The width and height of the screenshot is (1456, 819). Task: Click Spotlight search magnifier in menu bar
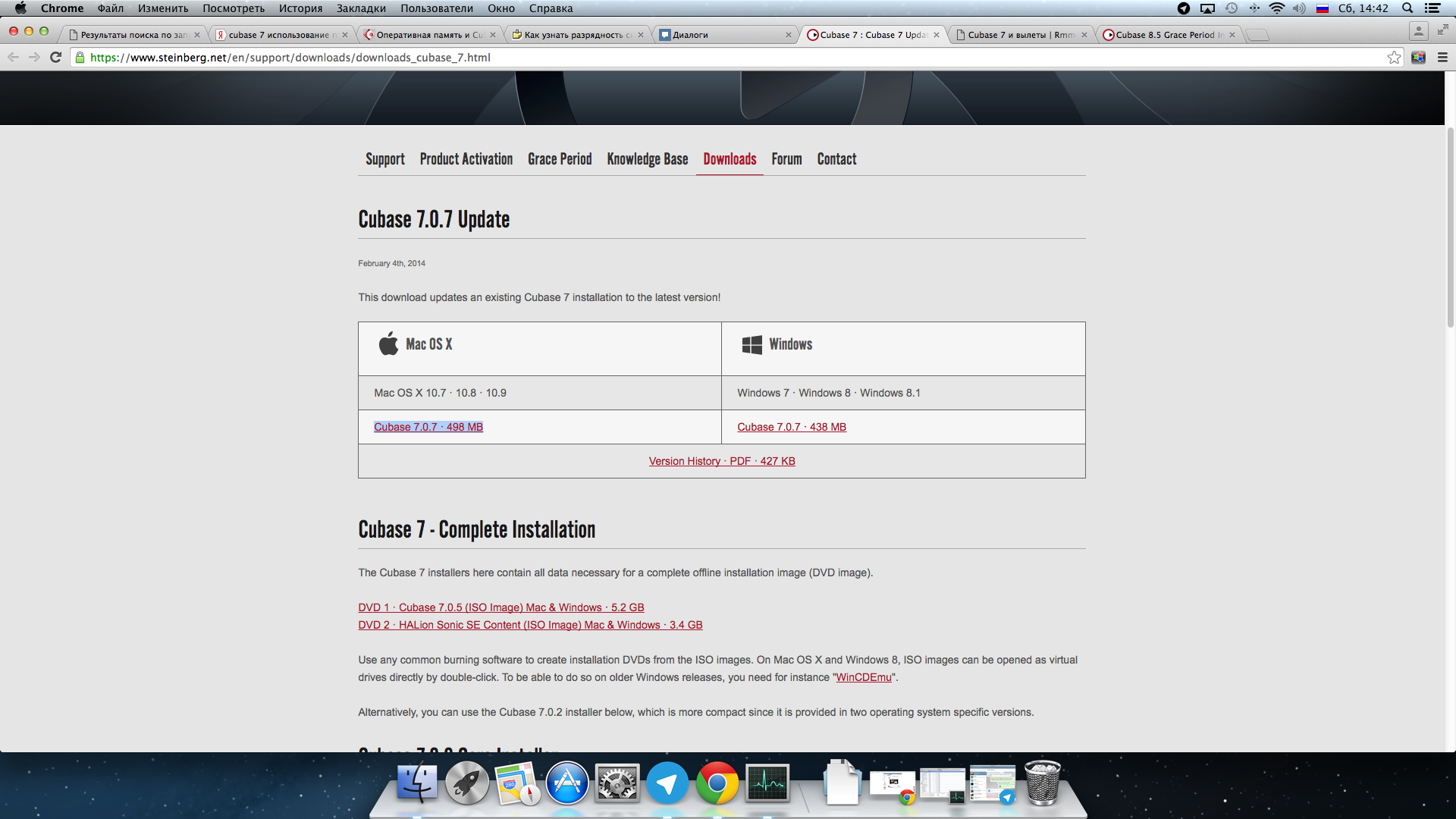point(1407,8)
